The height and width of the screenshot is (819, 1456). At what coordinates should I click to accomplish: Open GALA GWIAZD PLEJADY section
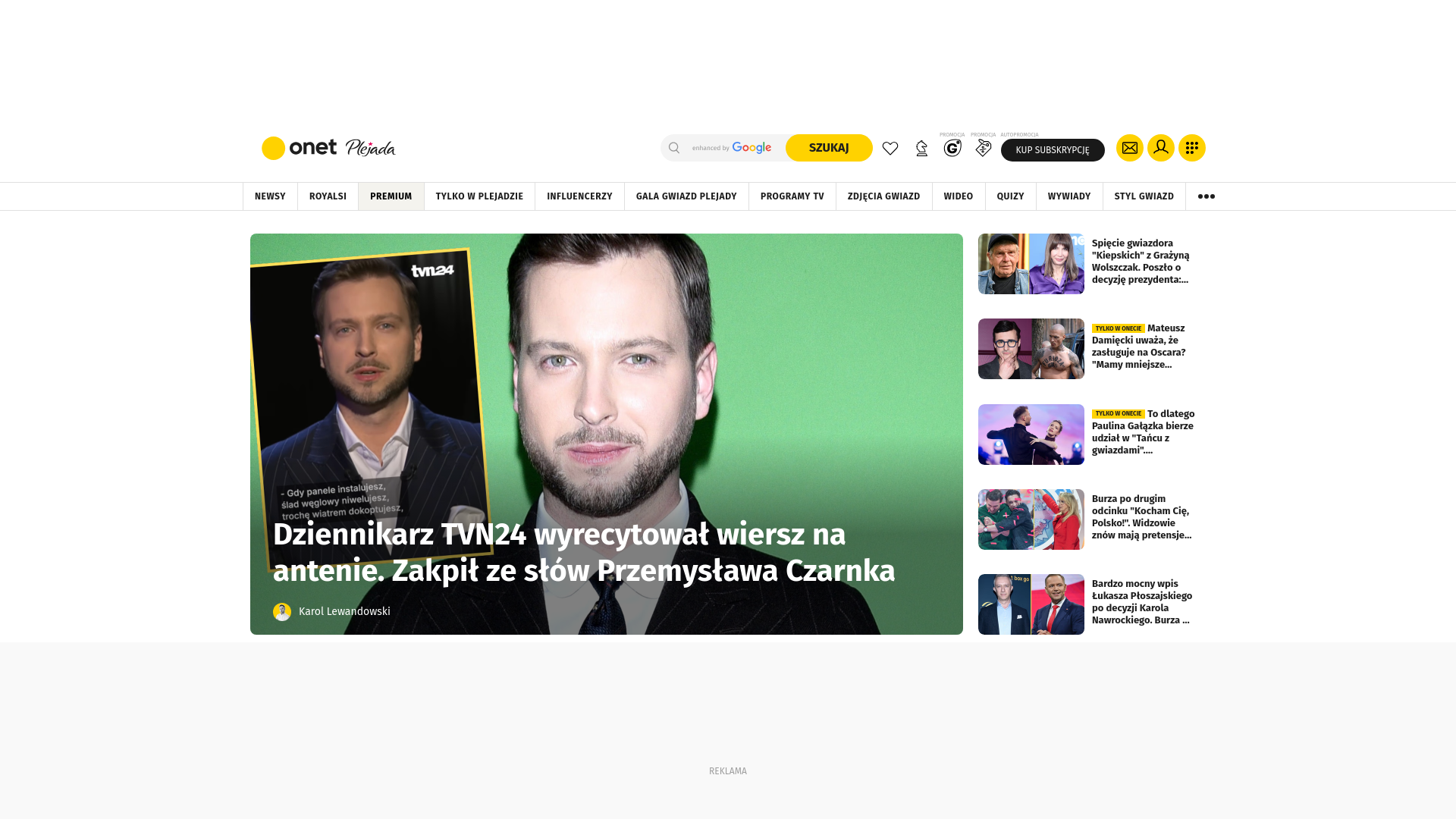click(686, 196)
